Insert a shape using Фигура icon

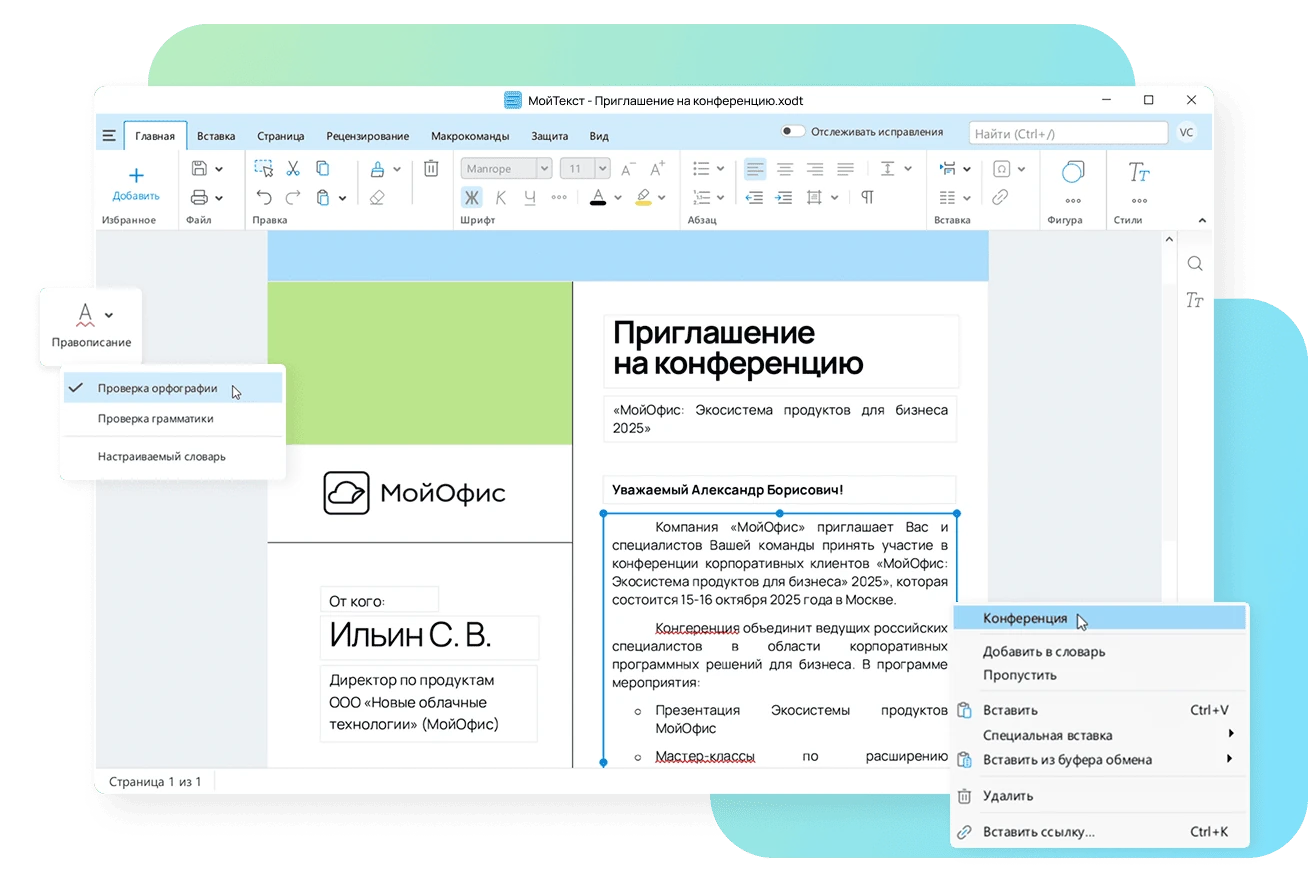click(1072, 172)
